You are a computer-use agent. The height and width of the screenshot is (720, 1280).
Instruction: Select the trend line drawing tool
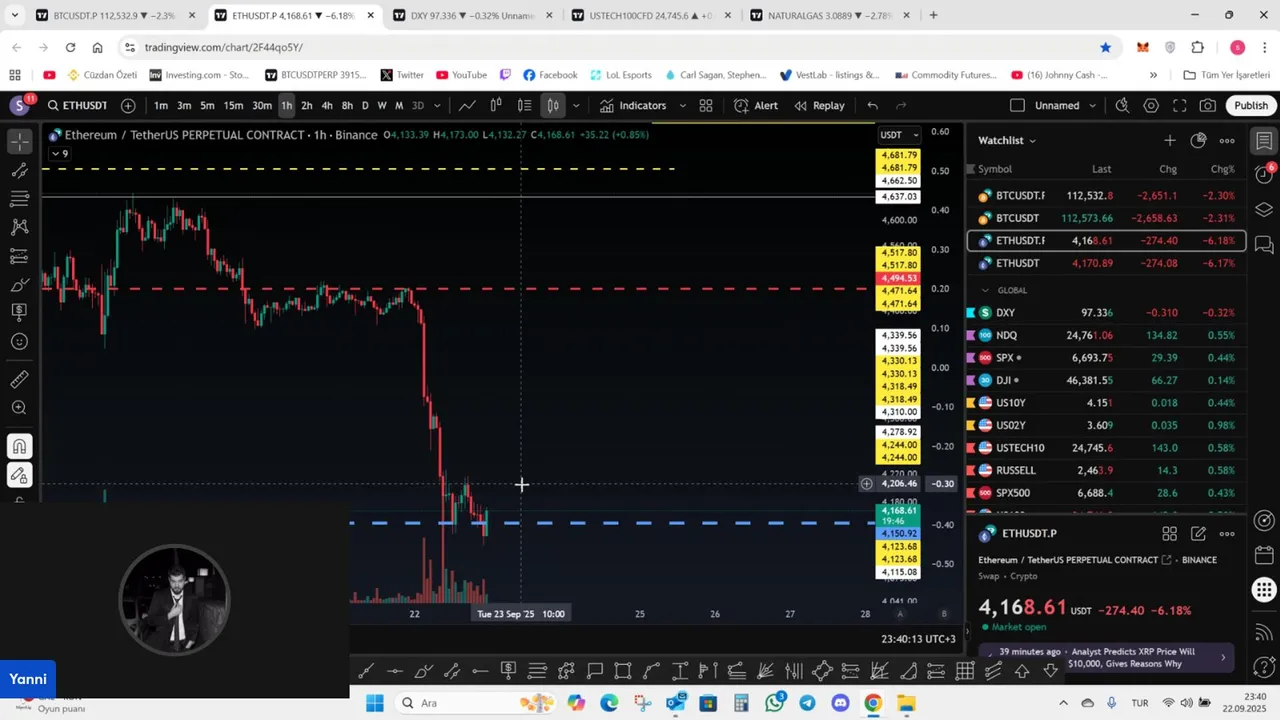pyautogui.click(x=20, y=171)
